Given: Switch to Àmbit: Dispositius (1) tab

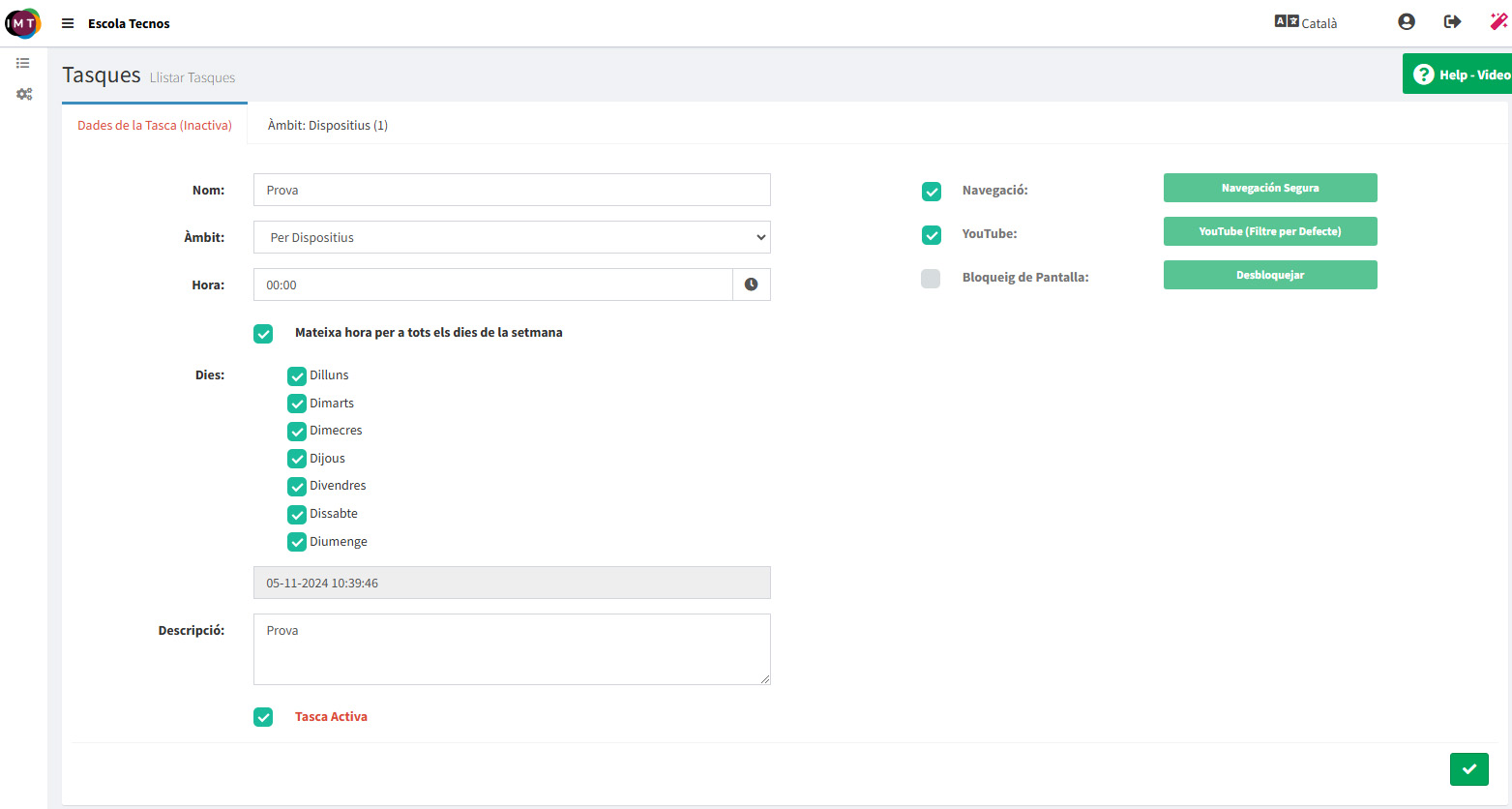Looking at the screenshot, I should pyautogui.click(x=328, y=125).
